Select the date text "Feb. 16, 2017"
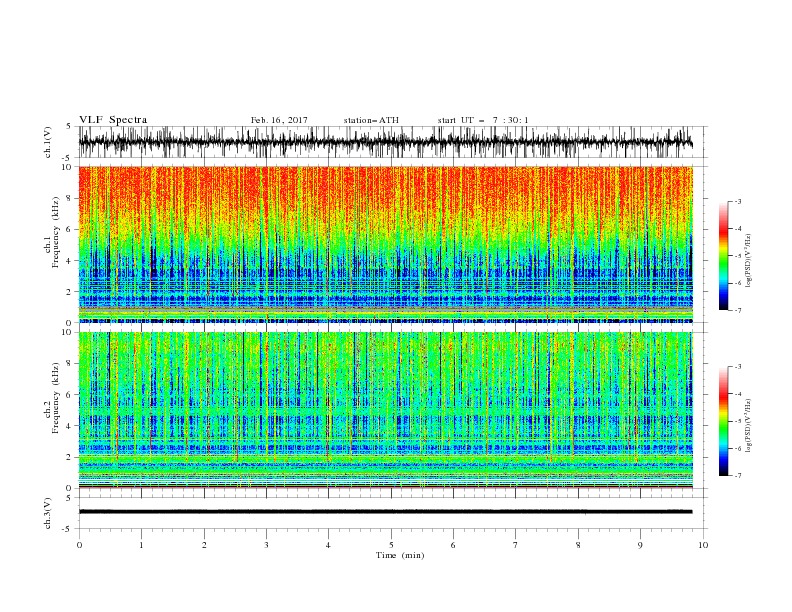 click(x=279, y=120)
